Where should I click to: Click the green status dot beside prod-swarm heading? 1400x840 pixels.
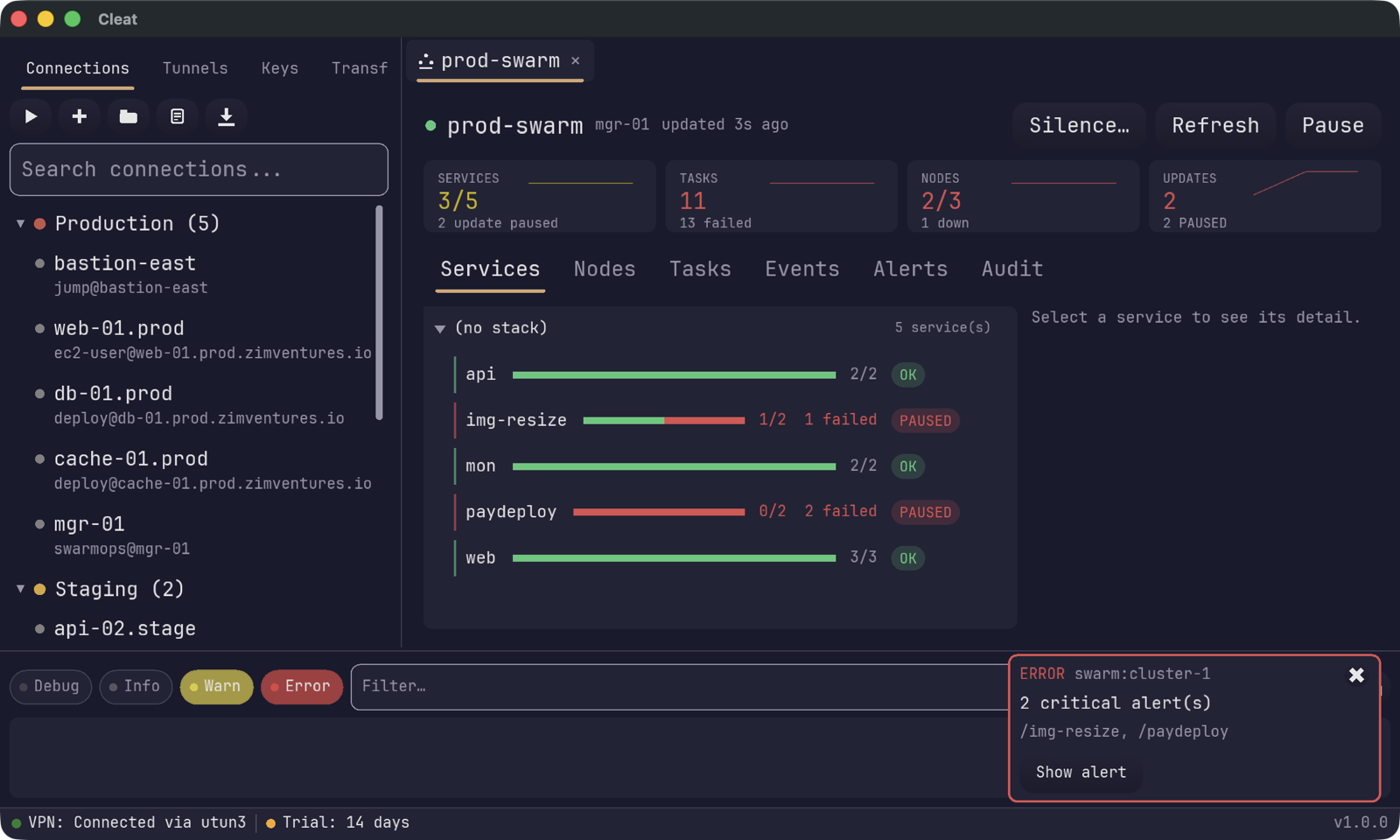point(430,125)
